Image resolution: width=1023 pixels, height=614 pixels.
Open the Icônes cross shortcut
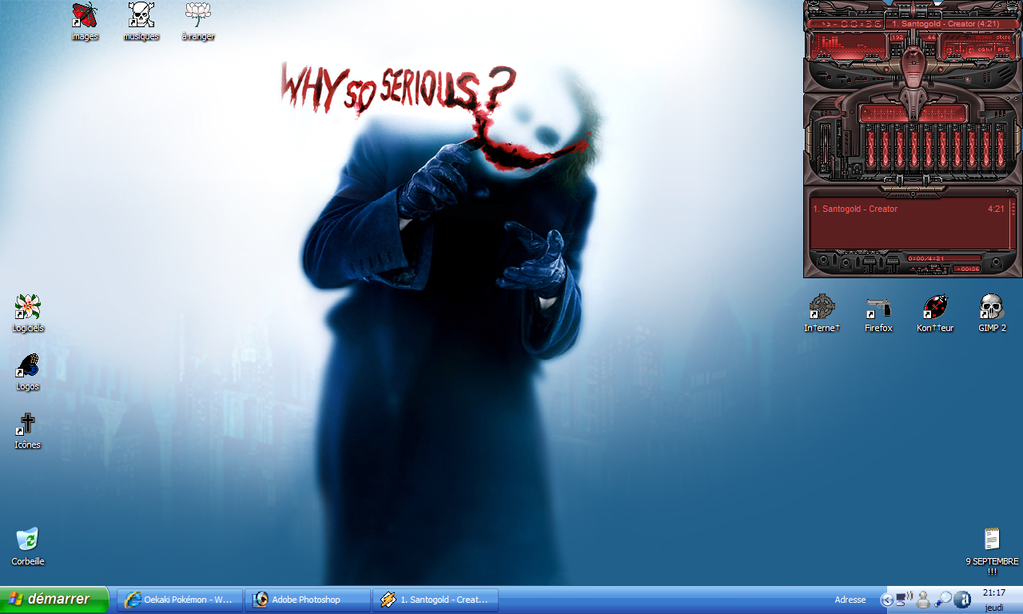coord(27,431)
